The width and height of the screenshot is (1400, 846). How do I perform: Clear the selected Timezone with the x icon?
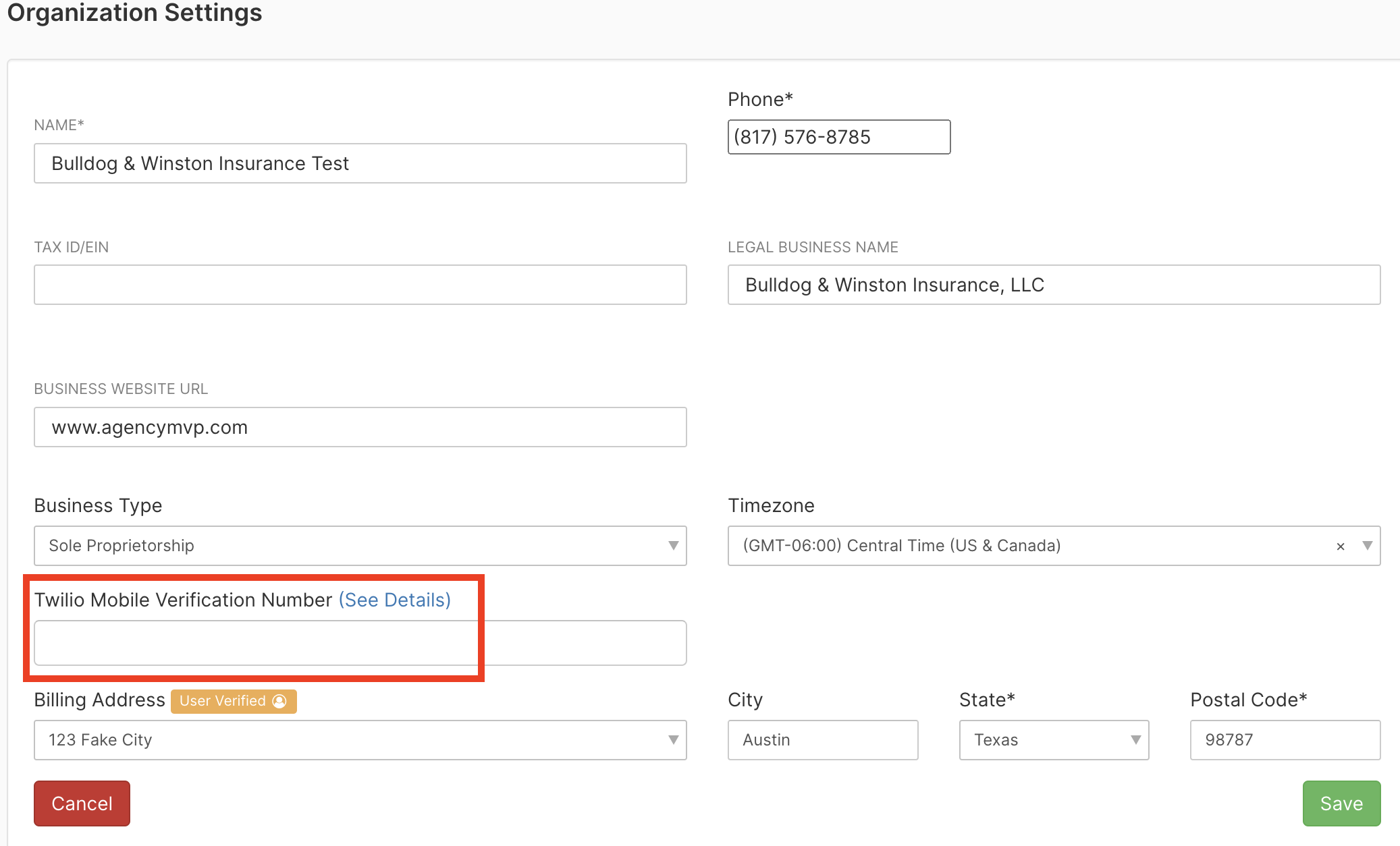(x=1341, y=546)
